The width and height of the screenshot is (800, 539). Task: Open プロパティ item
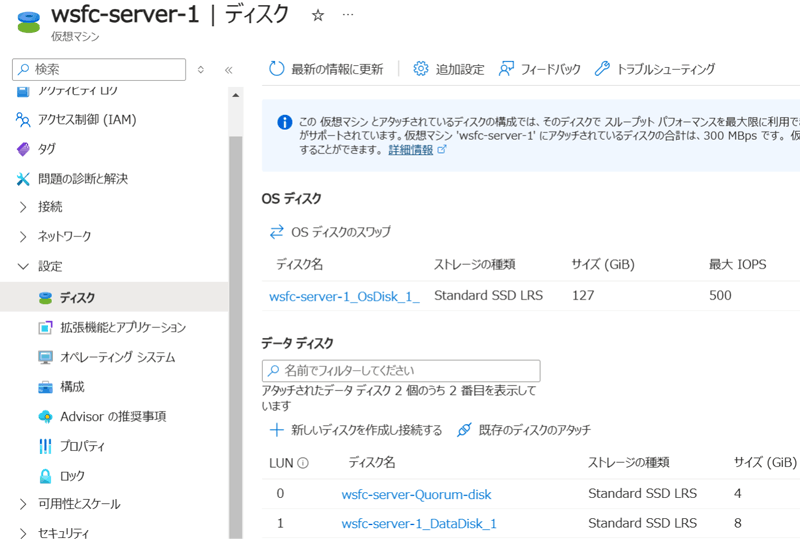71,446
